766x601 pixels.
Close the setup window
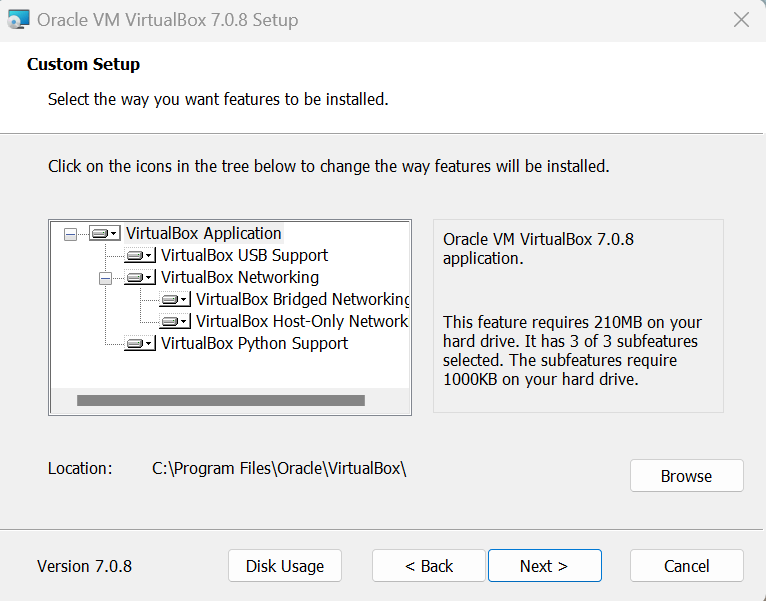point(742,20)
